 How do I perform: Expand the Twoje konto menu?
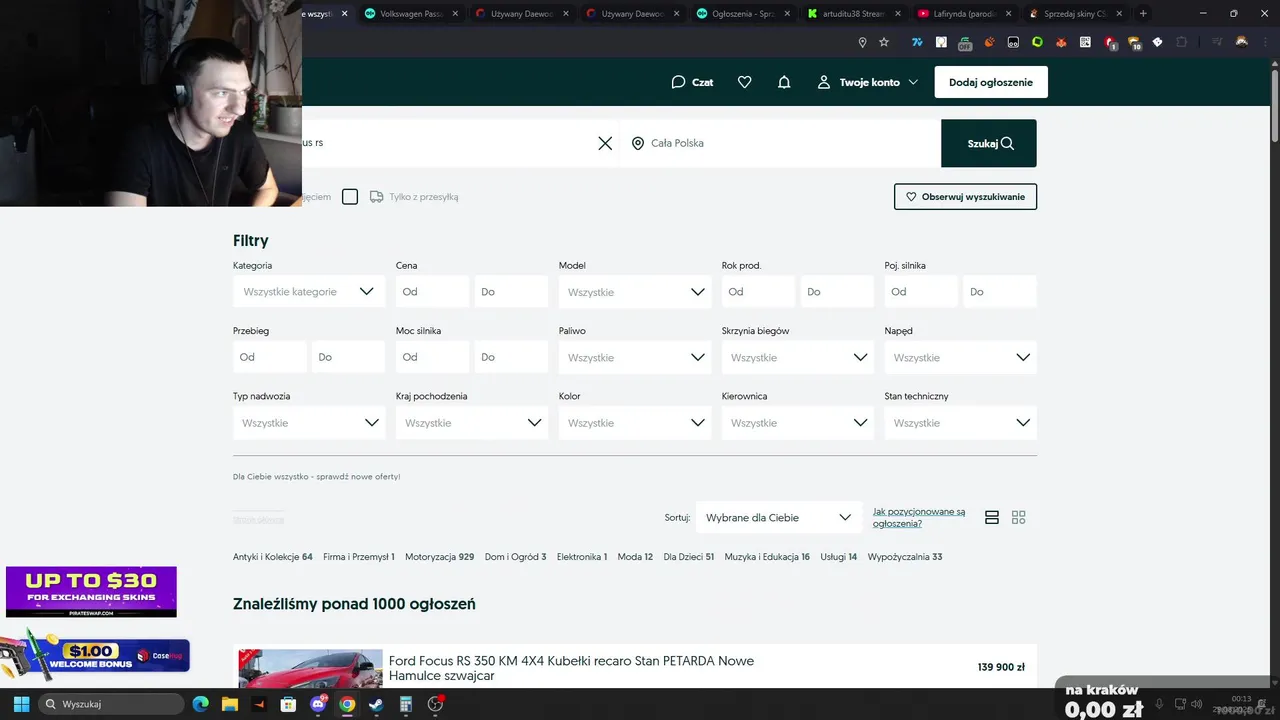coord(868,82)
